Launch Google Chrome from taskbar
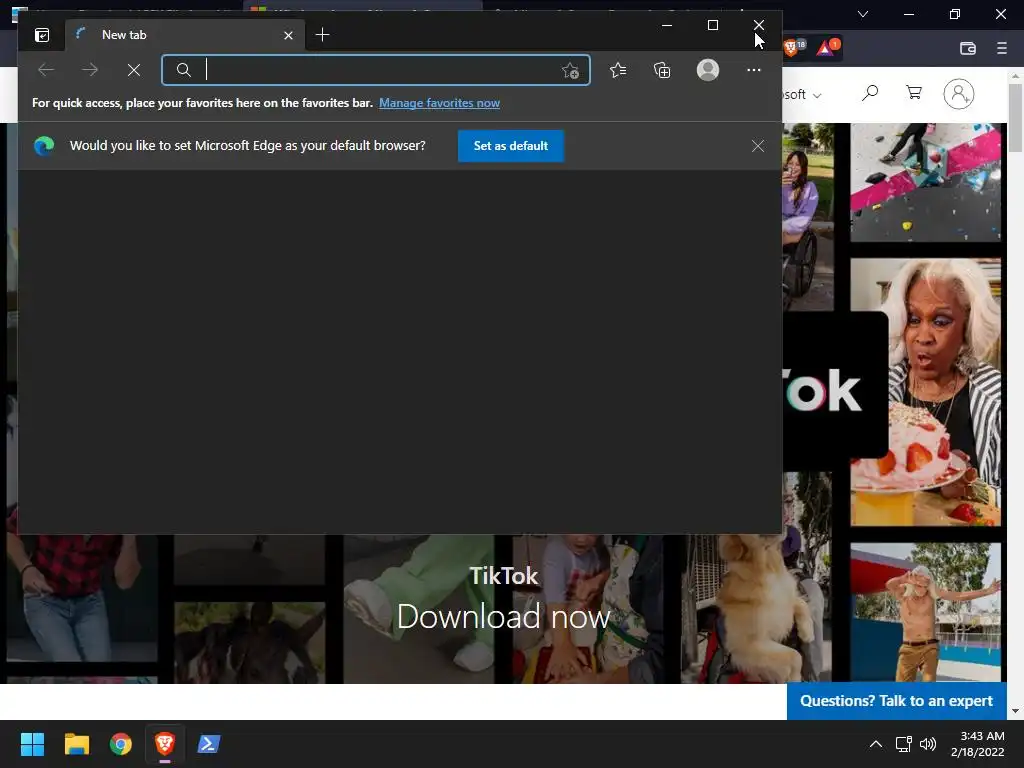 (x=120, y=744)
